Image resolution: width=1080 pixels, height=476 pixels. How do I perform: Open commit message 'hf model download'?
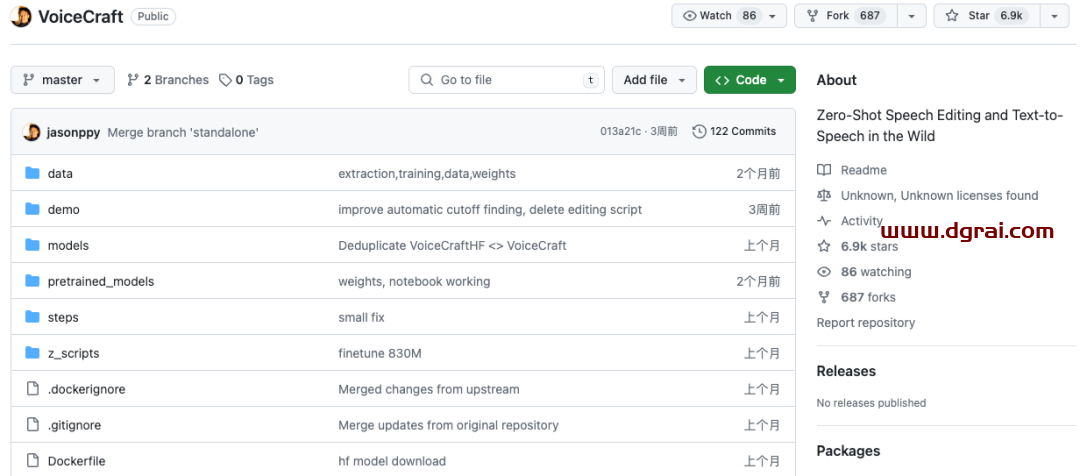(x=392, y=461)
